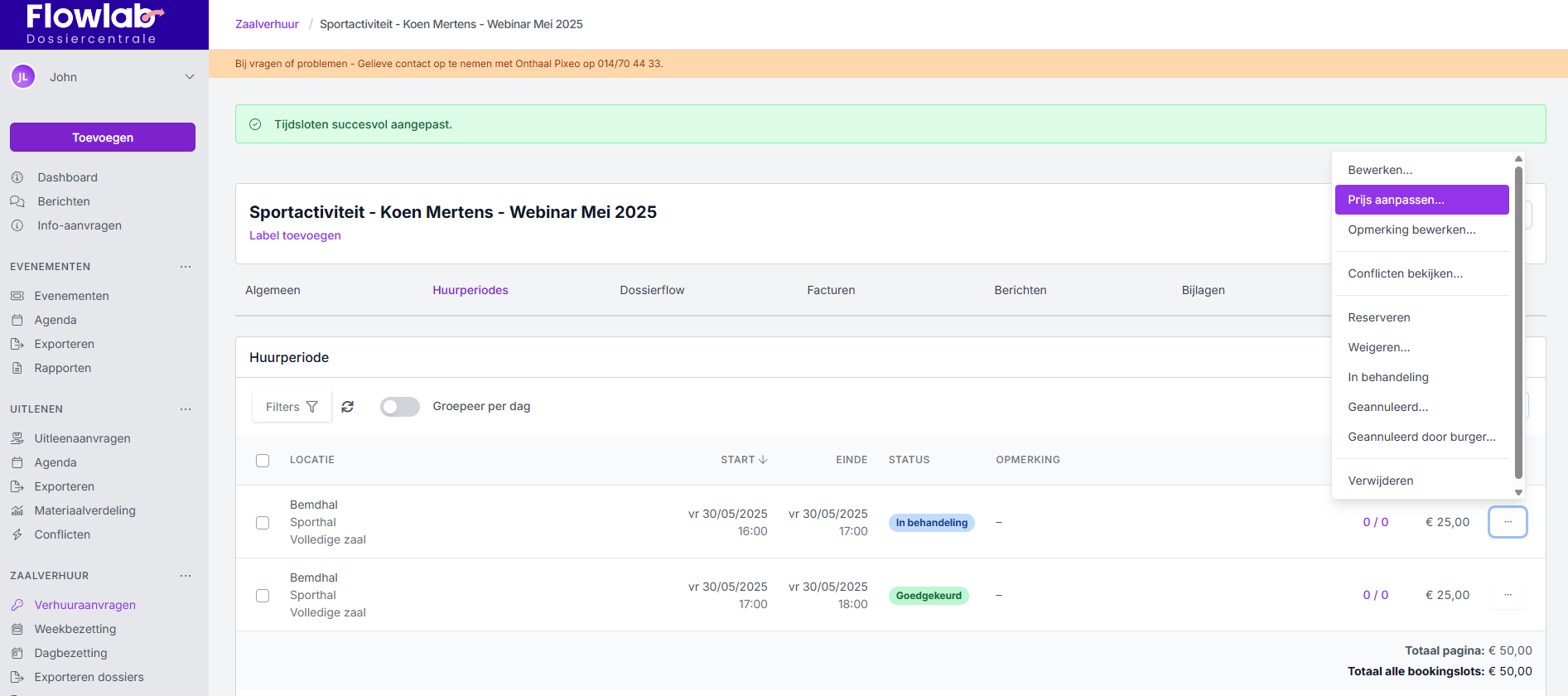Tick the checkbox for the 16:00 booking row

[x=263, y=523]
